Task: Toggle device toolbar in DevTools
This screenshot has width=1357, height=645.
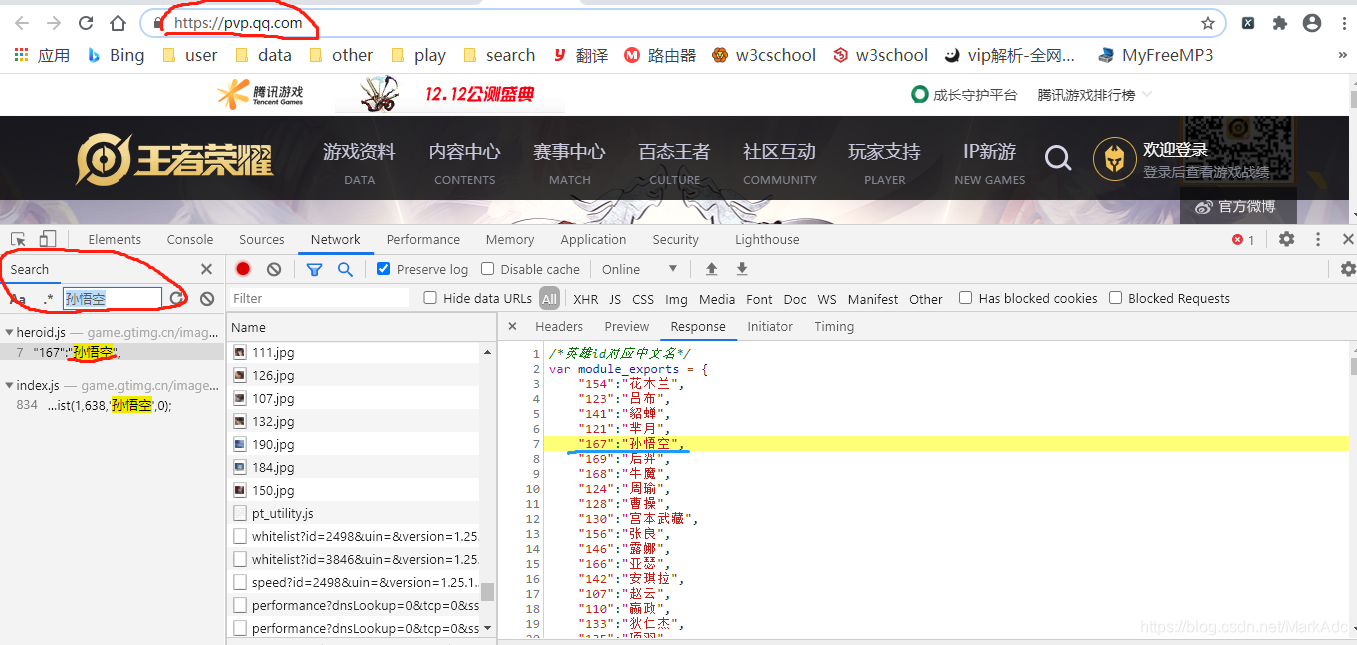Action: coord(48,239)
